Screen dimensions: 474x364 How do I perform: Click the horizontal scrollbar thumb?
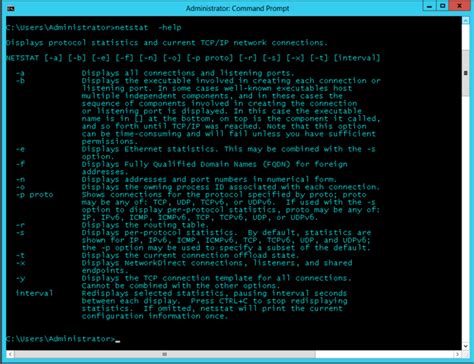pos(165,354)
